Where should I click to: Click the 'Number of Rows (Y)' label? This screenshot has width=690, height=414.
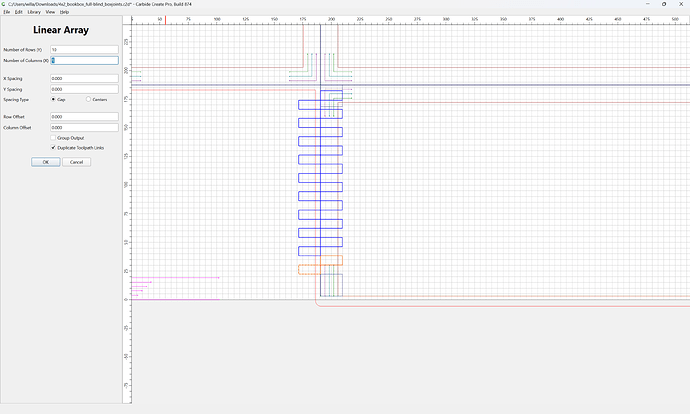pos(22,50)
